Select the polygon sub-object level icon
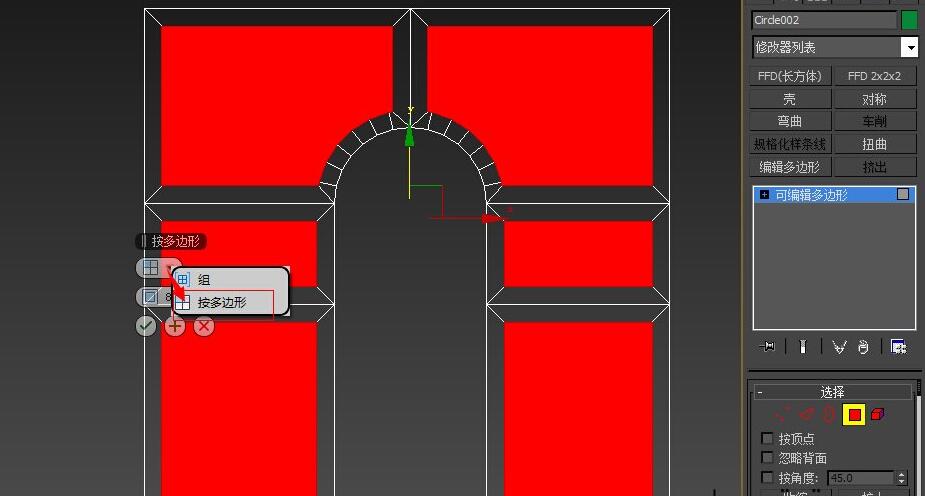Image resolution: width=925 pixels, height=496 pixels. (x=854, y=415)
